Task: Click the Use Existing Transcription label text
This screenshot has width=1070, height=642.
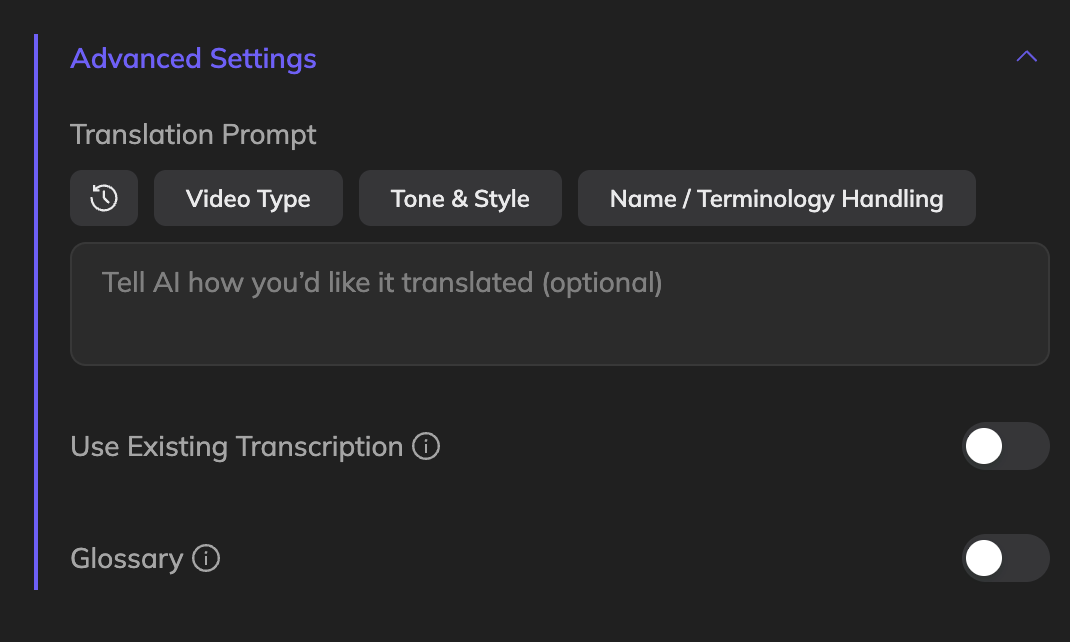Action: point(236,446)
